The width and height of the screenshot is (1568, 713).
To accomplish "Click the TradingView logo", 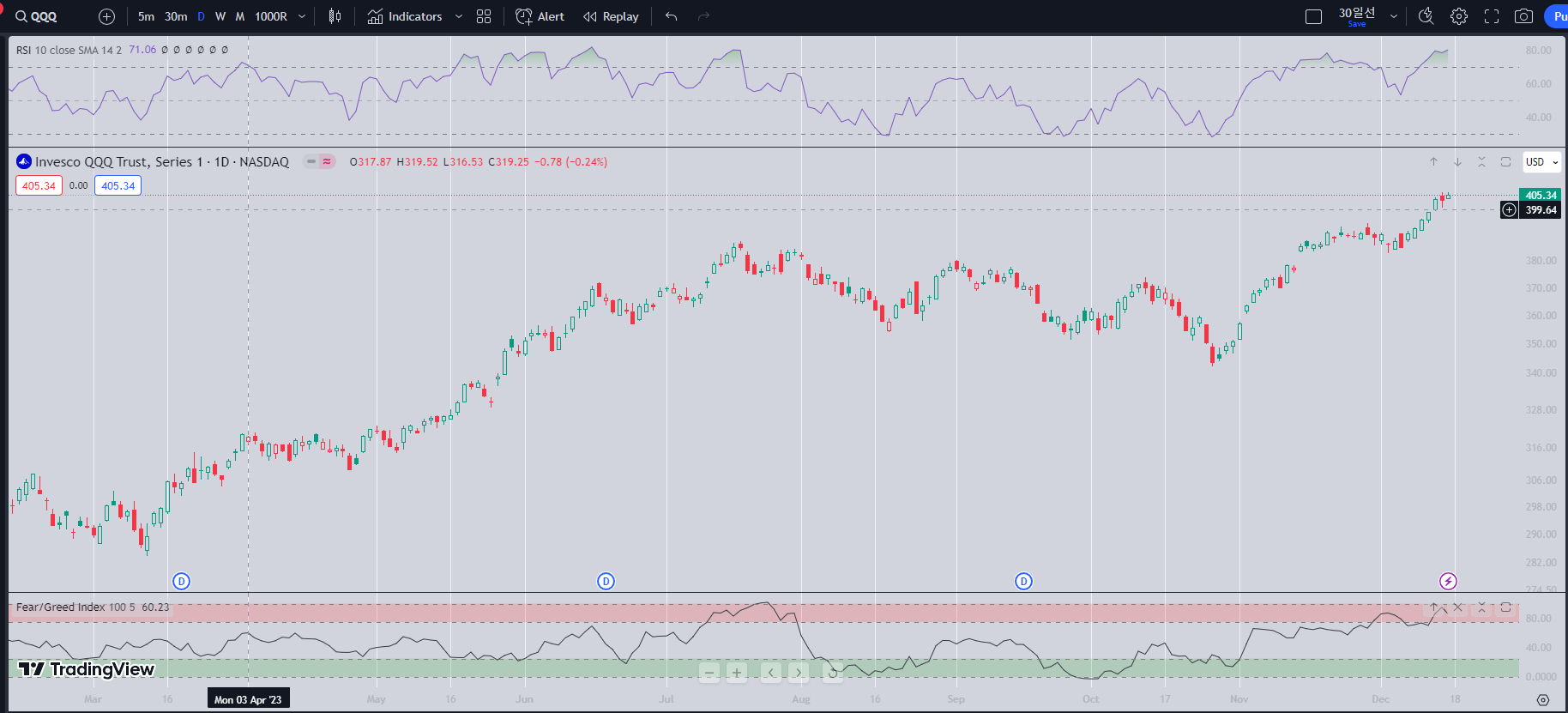I will (x=86, y=669).
